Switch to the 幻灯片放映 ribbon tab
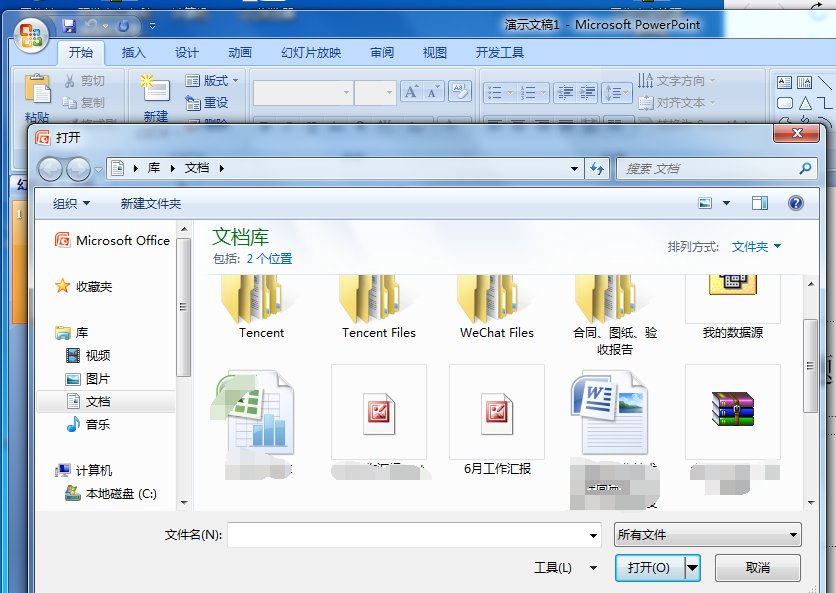The image size is (836, 593). 309,53
